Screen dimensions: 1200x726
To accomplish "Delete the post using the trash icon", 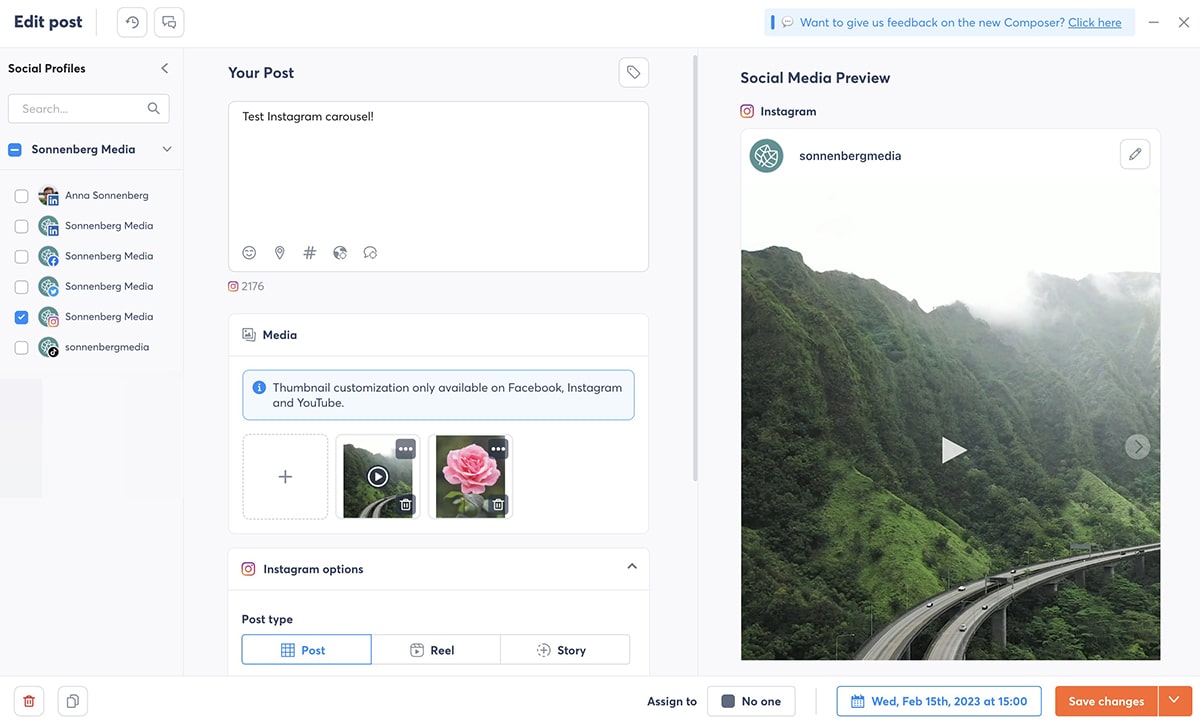I will pyautogui.click(x=28, y=701).
